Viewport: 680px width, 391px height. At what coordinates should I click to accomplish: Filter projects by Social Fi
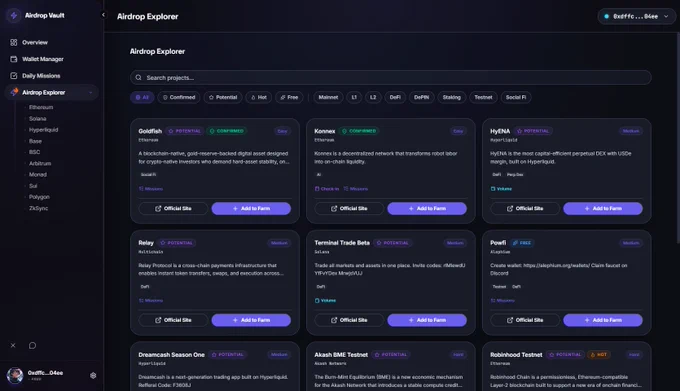coord(516,98)
